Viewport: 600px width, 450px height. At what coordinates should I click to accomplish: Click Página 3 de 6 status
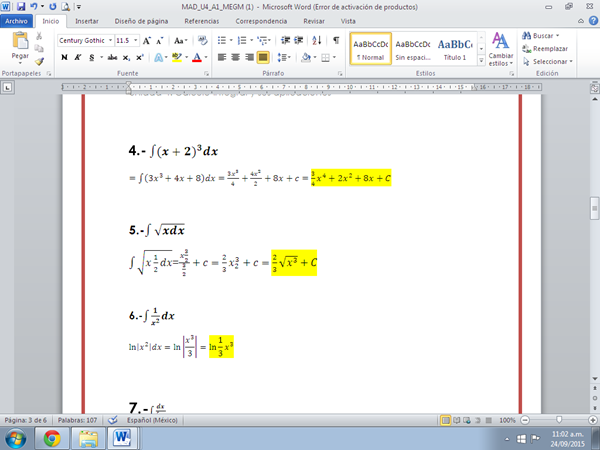(x=26, y=420)
